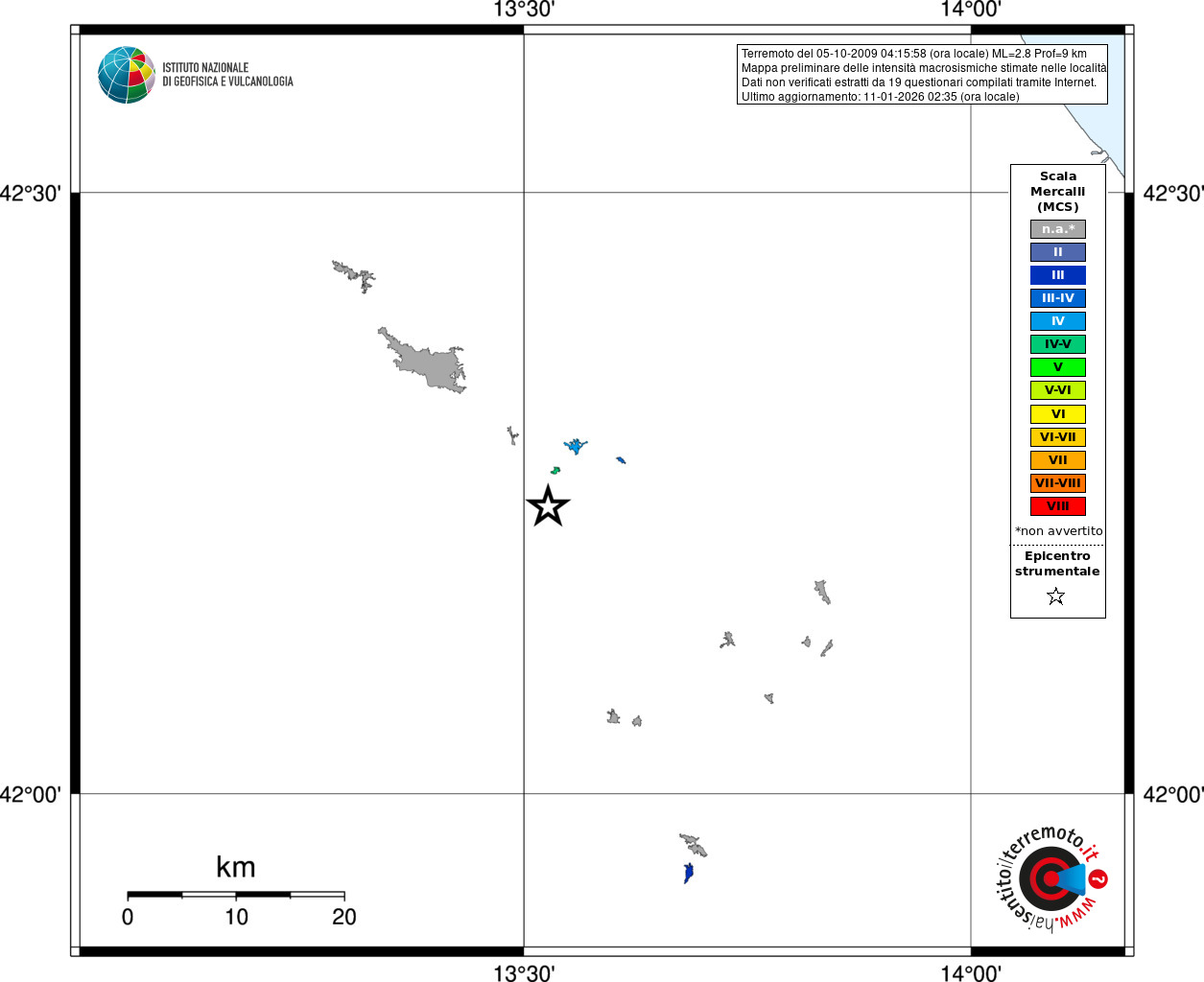Click the light blue municipality near epicenter
Screen dimensions: 1204x982
click(x=576, y=446)
